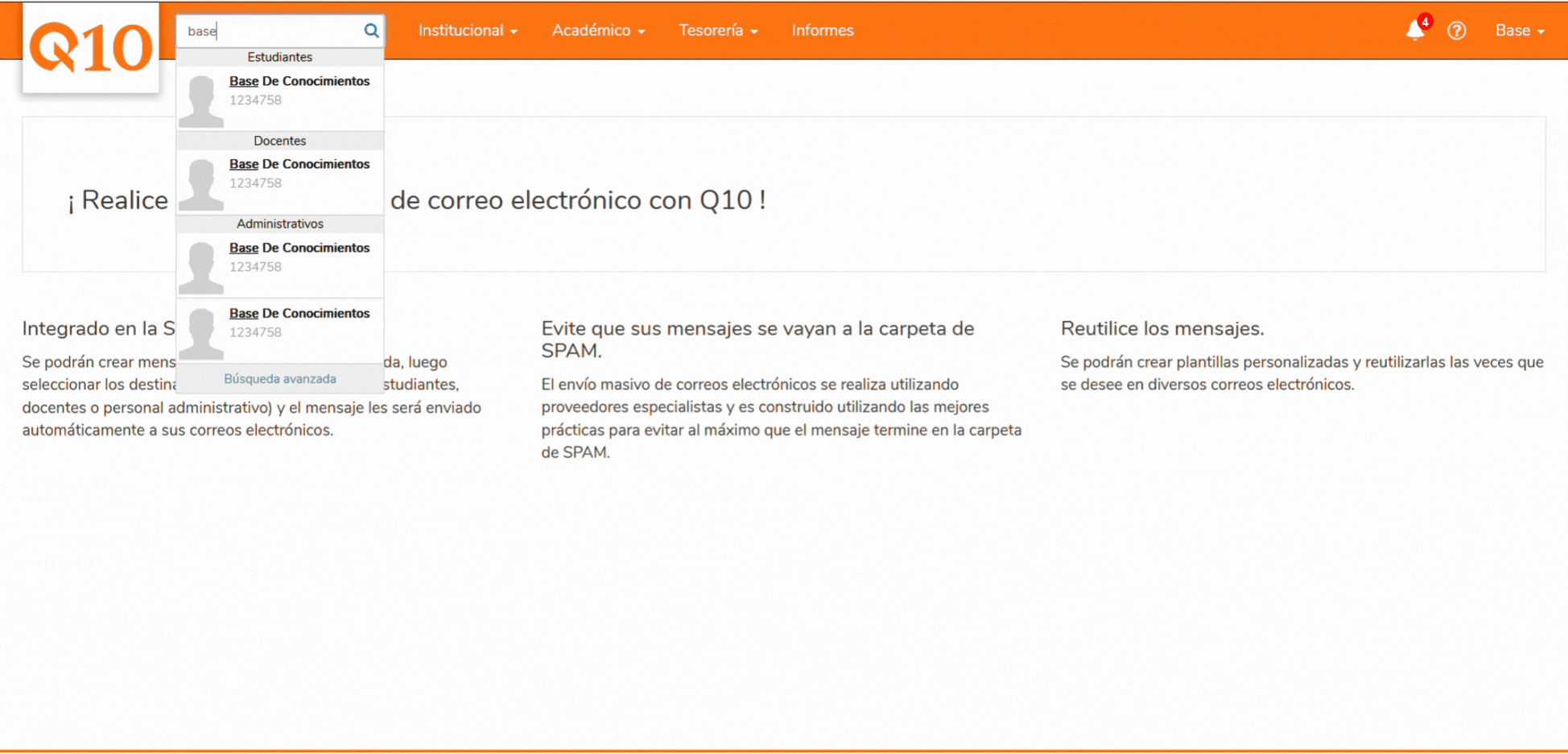Expand the Institucional menu
Viewport: 1568px width, 754px height.
click(468, 31)
